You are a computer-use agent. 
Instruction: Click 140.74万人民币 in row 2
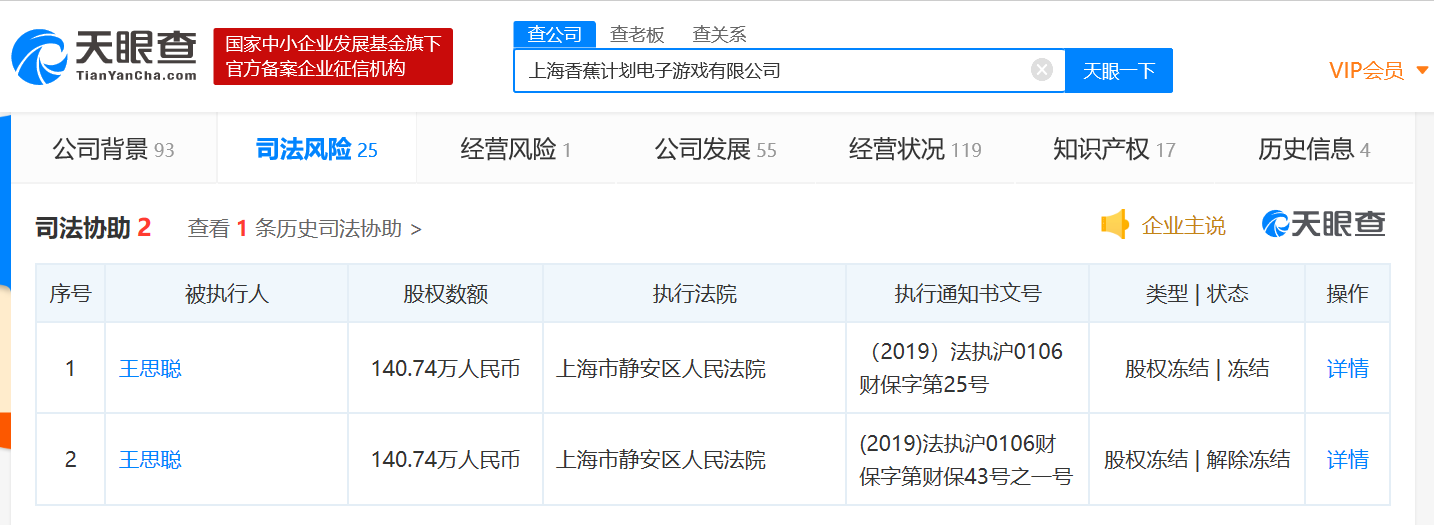coord(446,460)
